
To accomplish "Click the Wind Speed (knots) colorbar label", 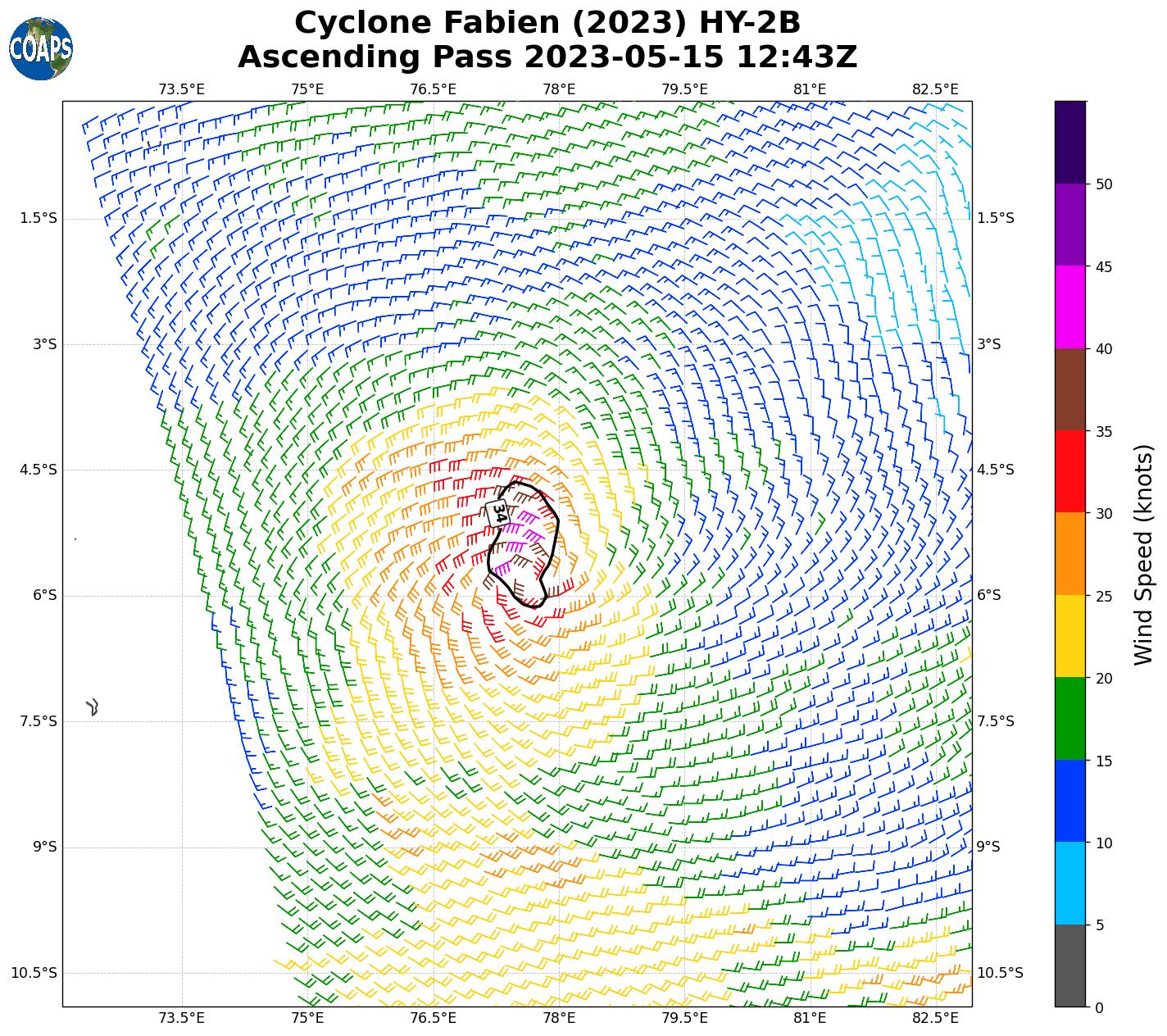I will coord(1143,554).
